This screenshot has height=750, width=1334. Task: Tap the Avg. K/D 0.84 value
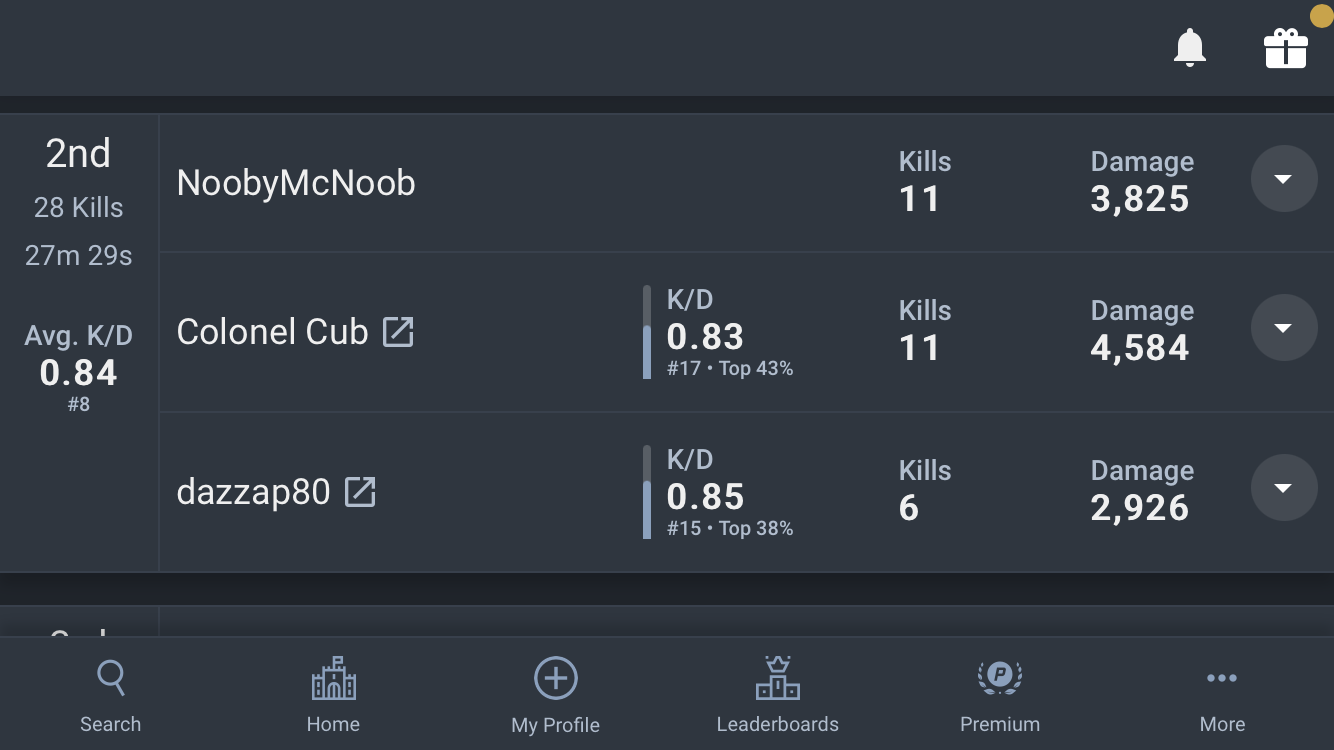pos(79,373)
